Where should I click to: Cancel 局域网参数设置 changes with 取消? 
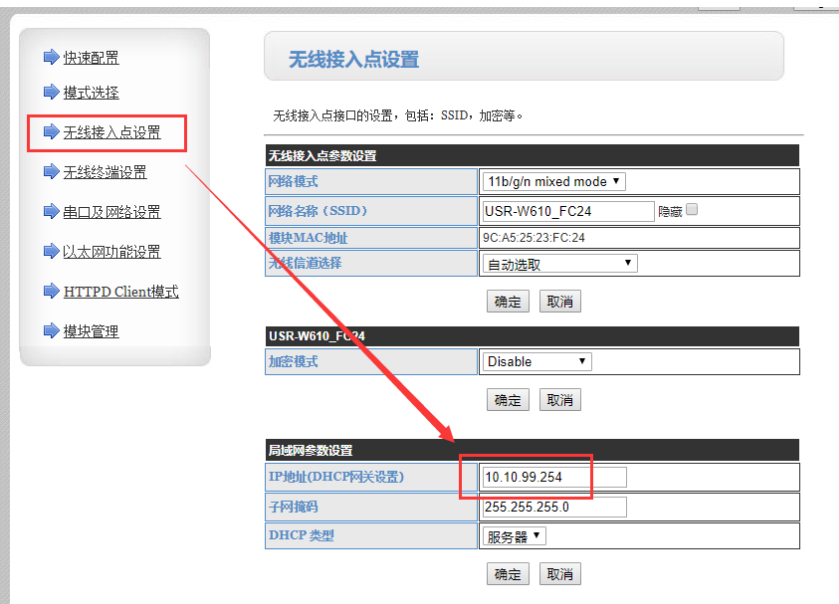(560, 574)
